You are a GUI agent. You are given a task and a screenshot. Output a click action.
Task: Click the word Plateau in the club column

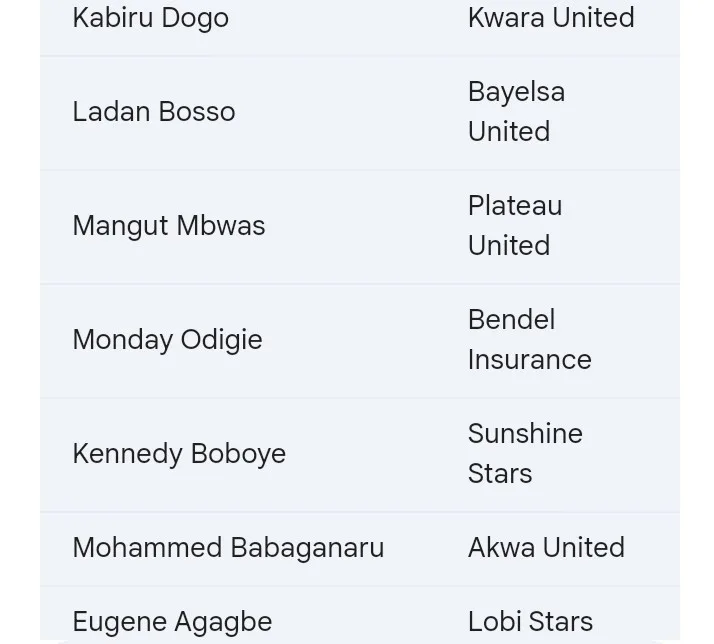(514, 206)
